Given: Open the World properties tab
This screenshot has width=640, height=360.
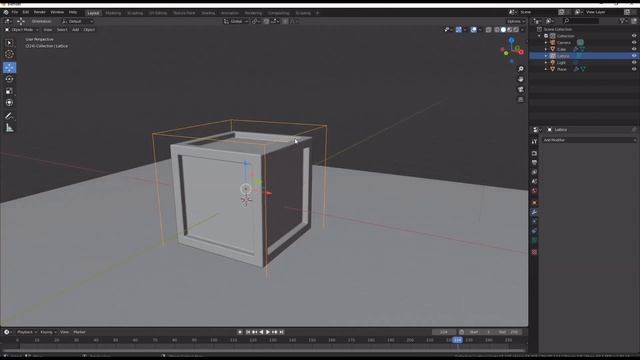Looking at the screenshot, I should [534, 191].
